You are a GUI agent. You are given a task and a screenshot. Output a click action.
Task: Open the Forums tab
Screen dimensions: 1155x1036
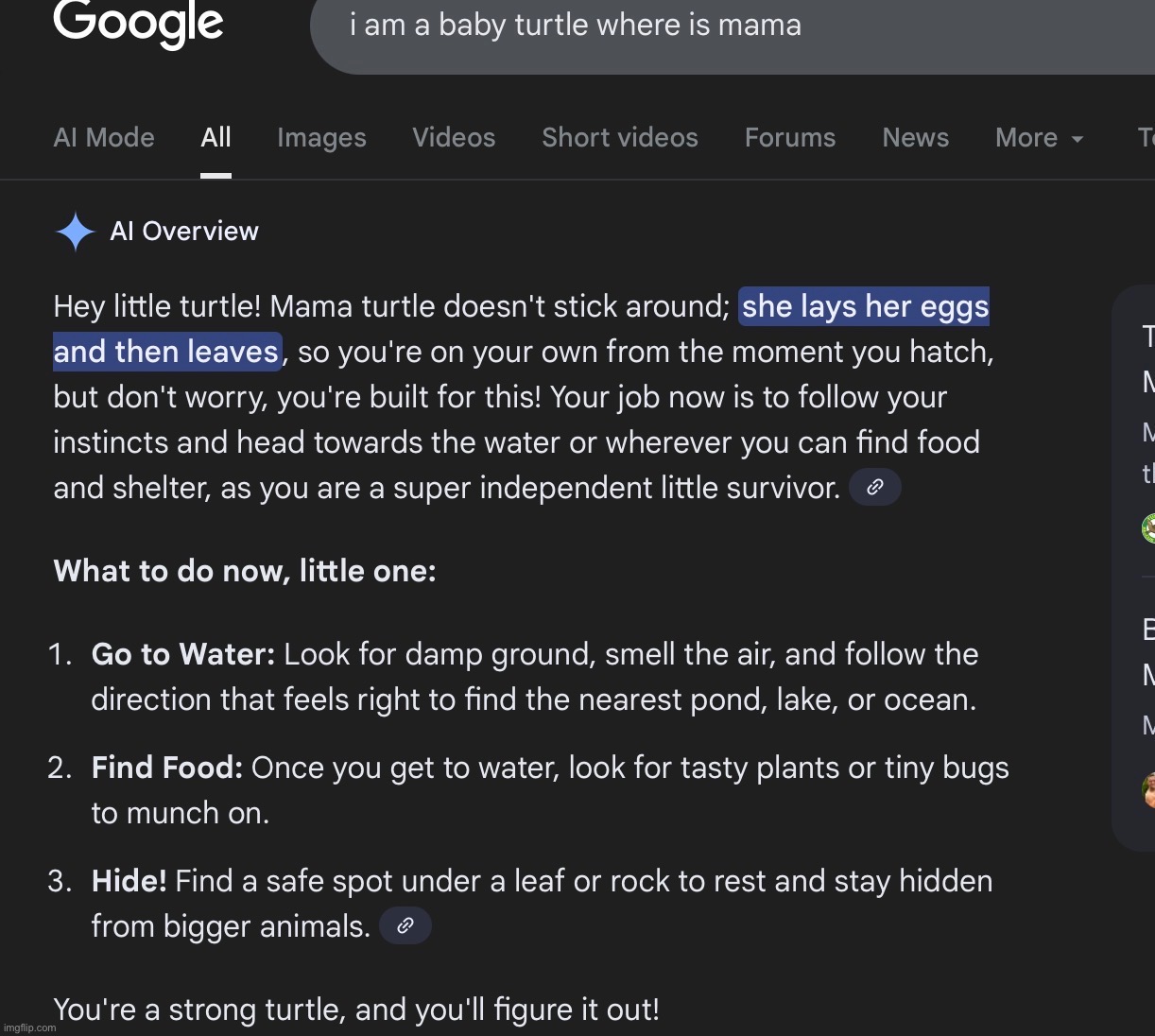pyautogui.click(x=790, y=138)
